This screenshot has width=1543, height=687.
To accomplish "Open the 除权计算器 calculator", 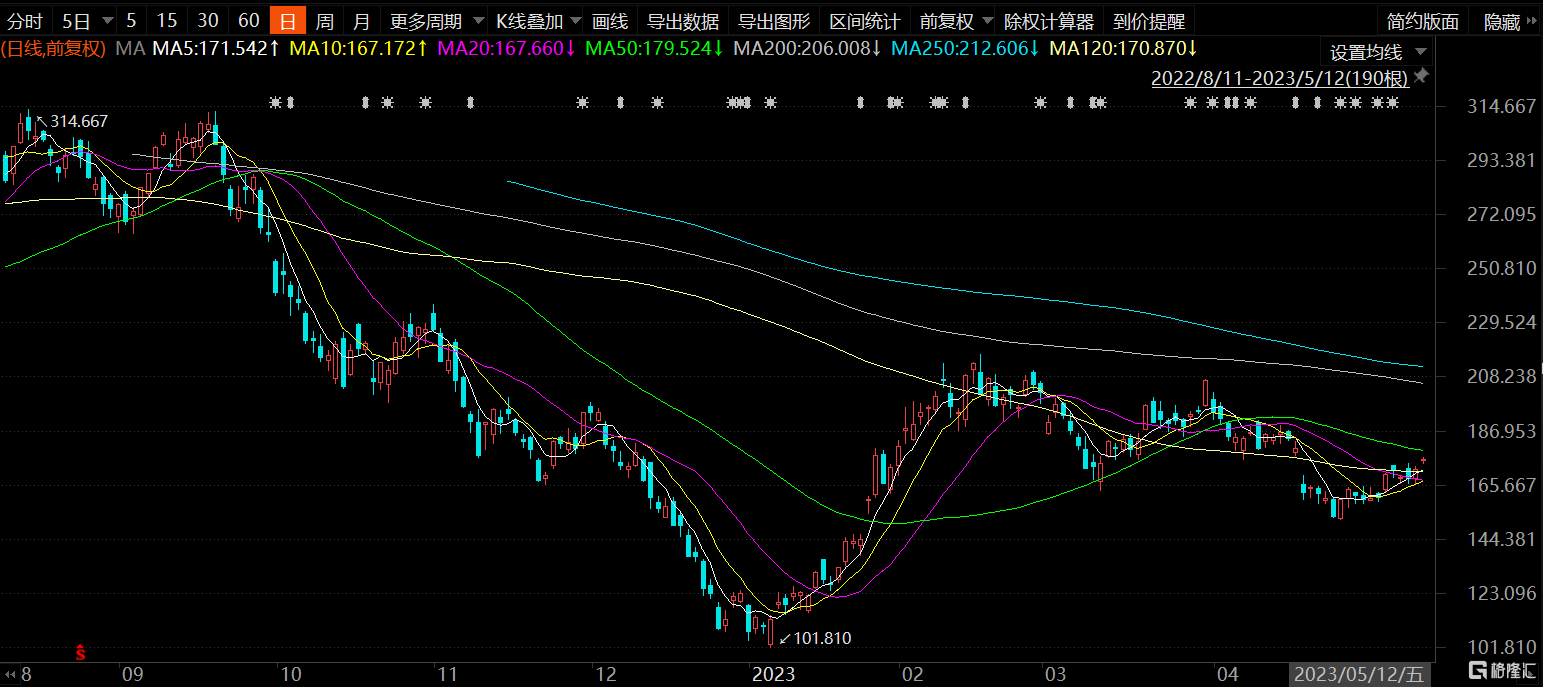I will click(x=1049, y=21).
